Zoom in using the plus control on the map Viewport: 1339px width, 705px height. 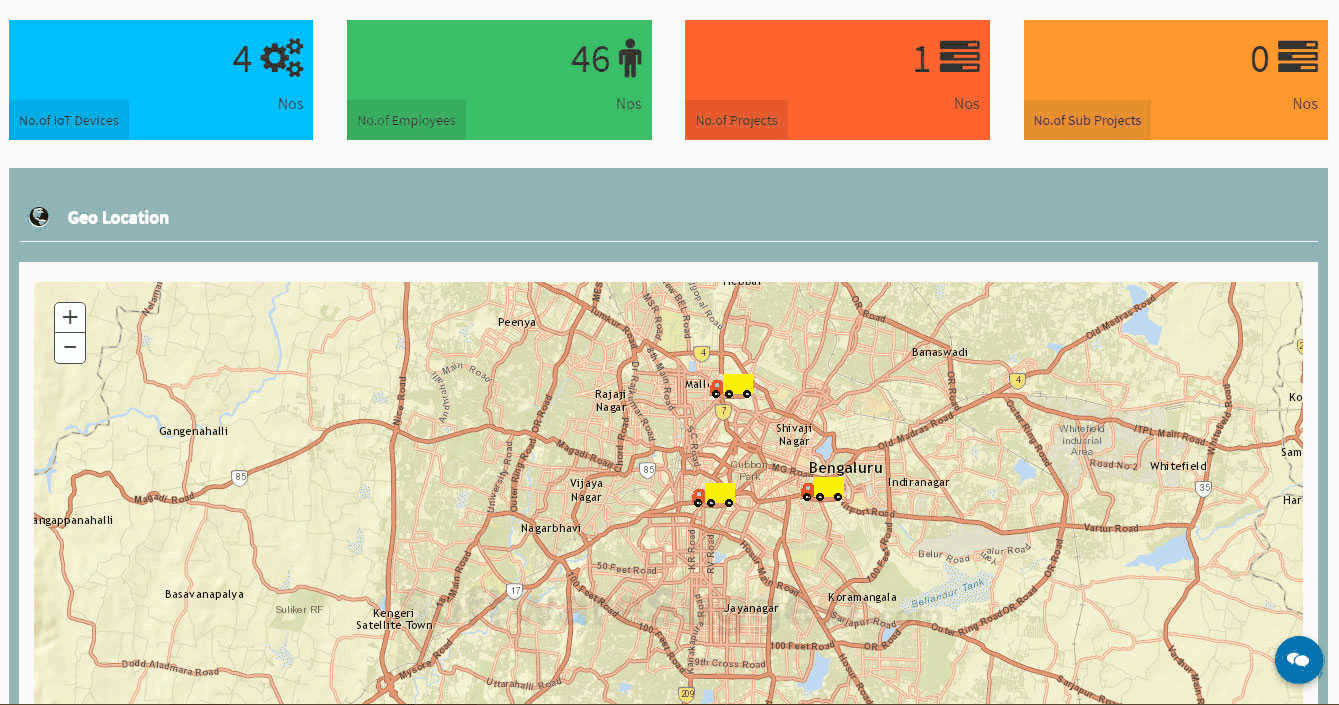coord(69,317)
